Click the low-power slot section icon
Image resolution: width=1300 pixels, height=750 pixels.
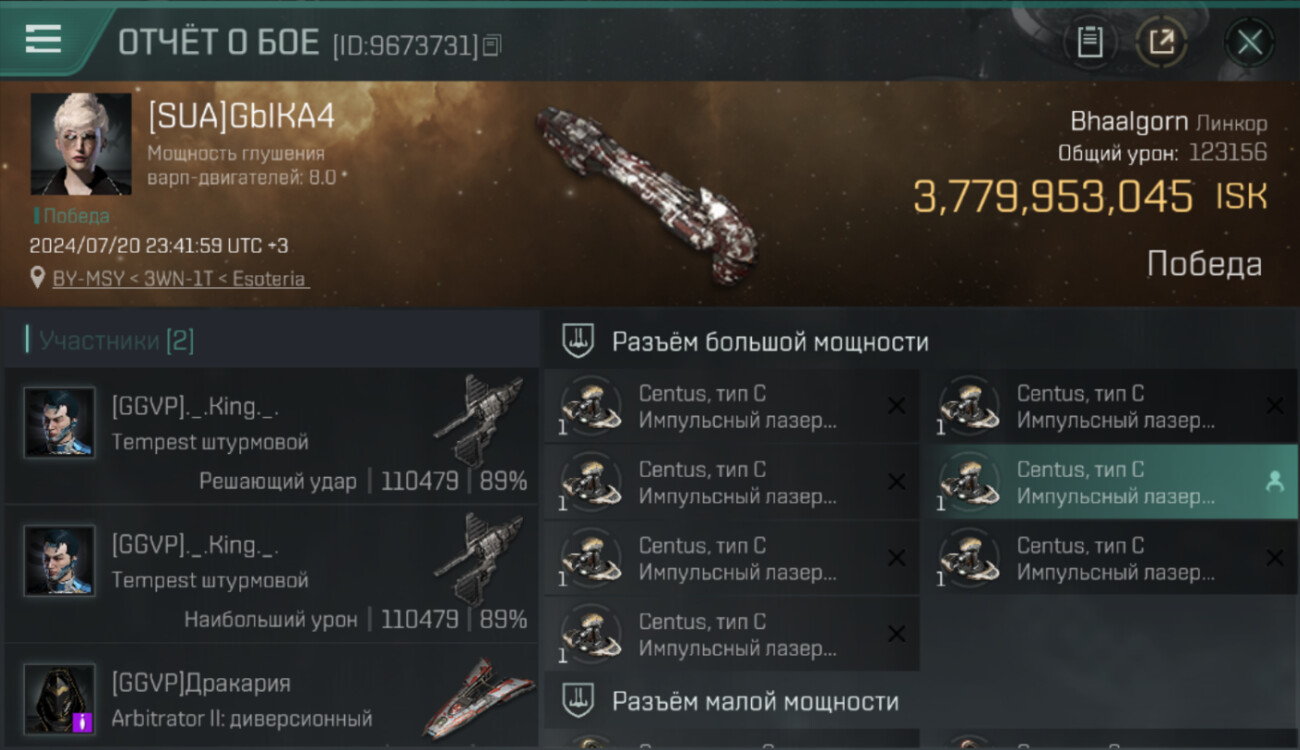click(x=578, y=701)
